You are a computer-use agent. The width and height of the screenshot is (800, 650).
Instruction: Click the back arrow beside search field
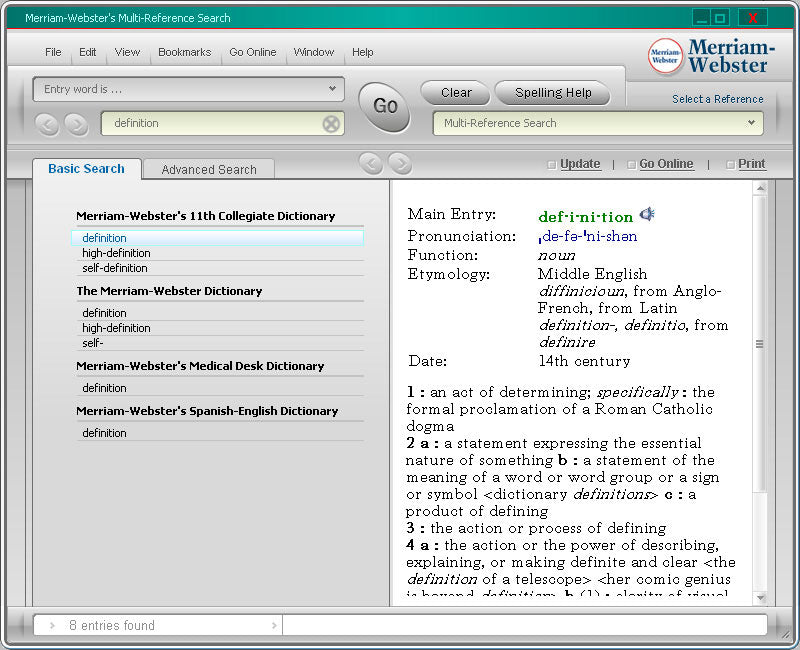click(47, 124)
